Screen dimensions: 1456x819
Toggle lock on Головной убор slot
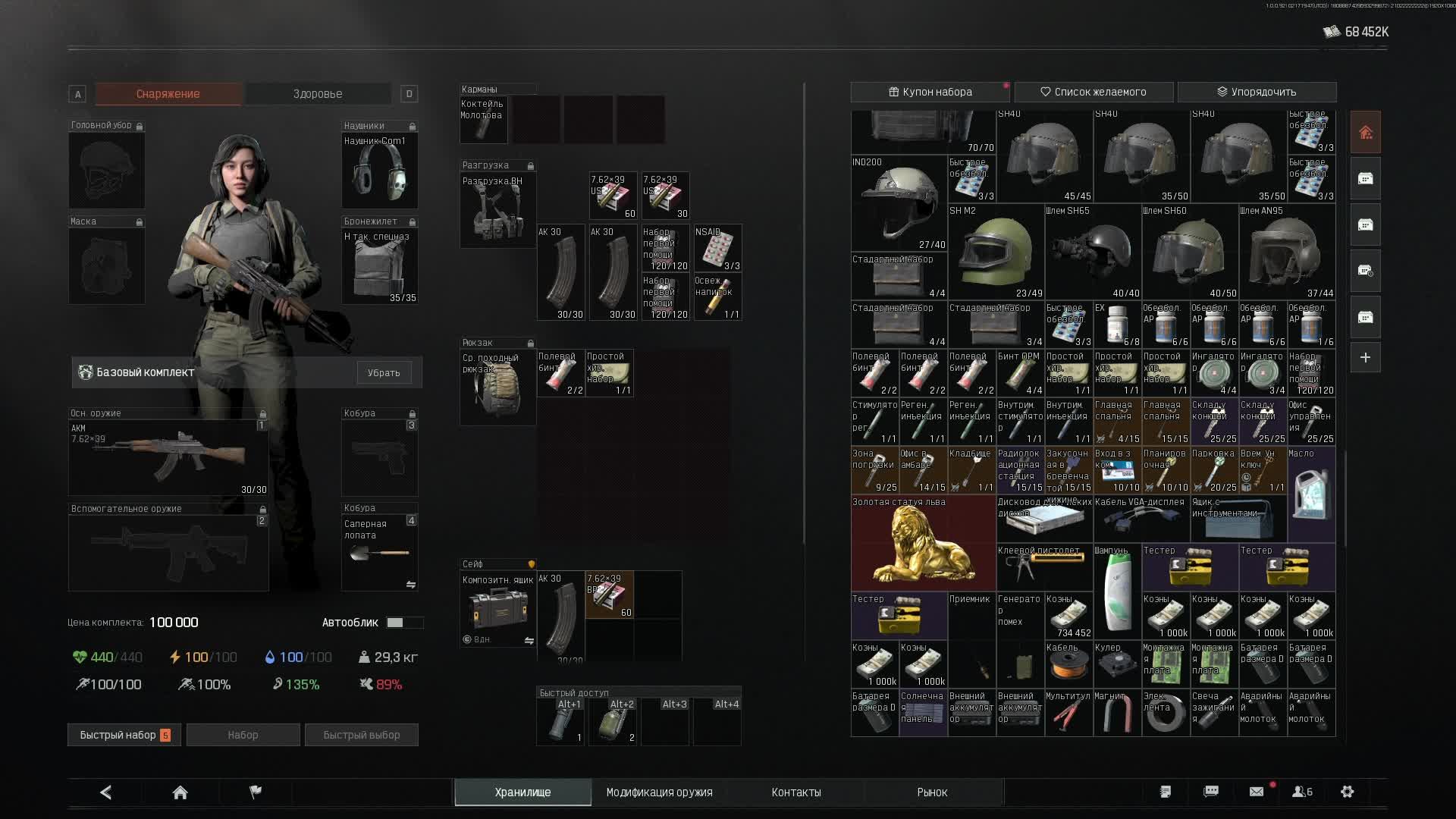click(x=140, y=126)
